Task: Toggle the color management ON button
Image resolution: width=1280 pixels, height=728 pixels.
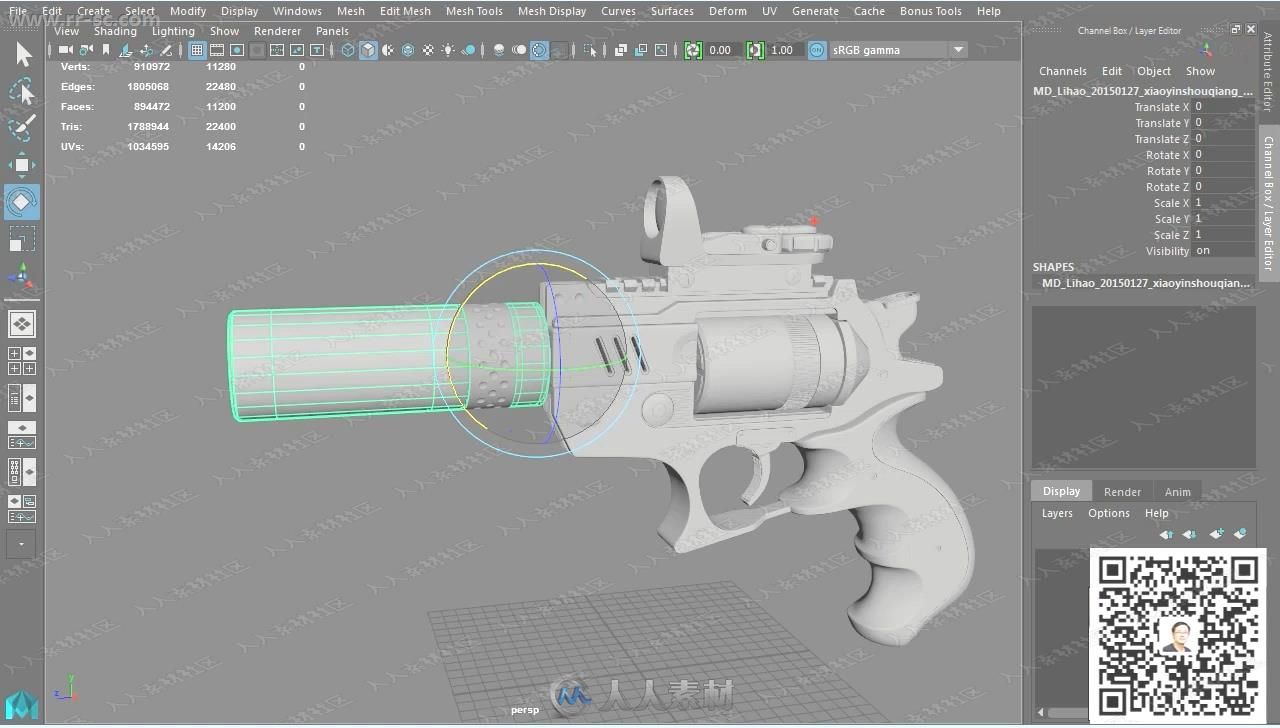Action: (817, 50)
